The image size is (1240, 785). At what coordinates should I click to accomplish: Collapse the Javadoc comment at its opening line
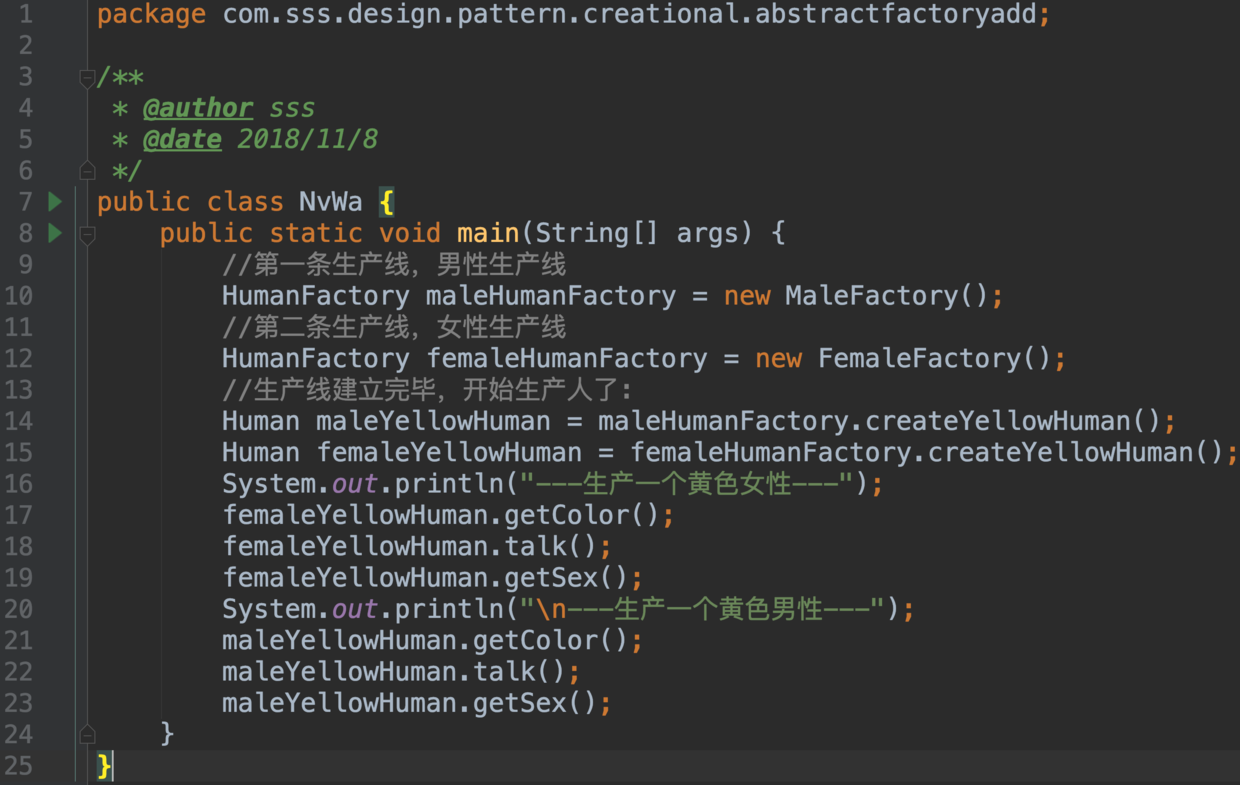(x=87, y=78)
